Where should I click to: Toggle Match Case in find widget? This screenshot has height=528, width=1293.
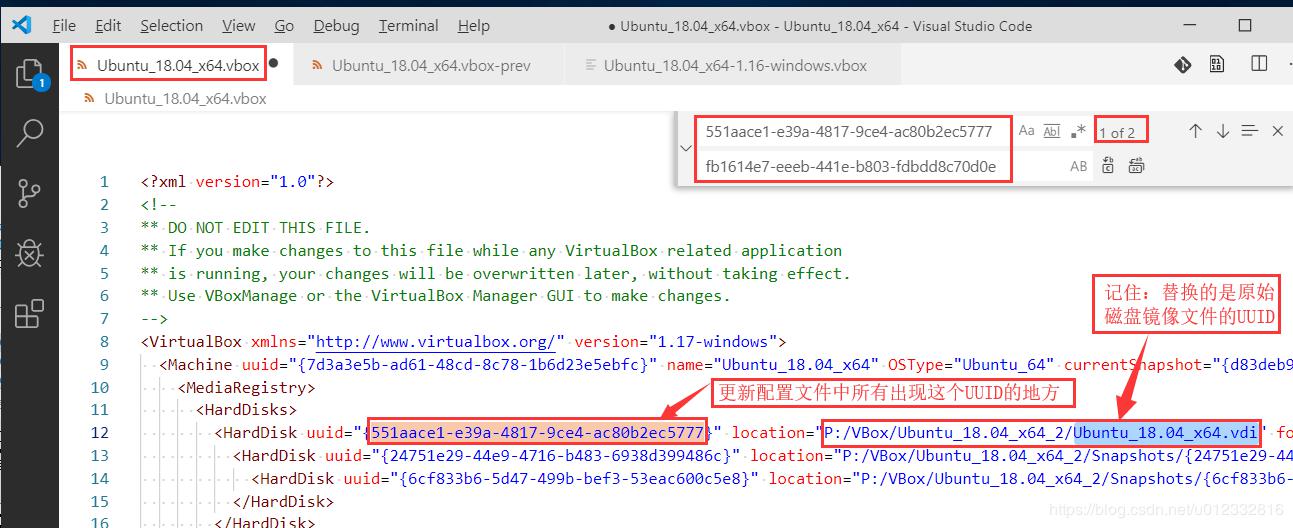click(x=1027, y=131)
